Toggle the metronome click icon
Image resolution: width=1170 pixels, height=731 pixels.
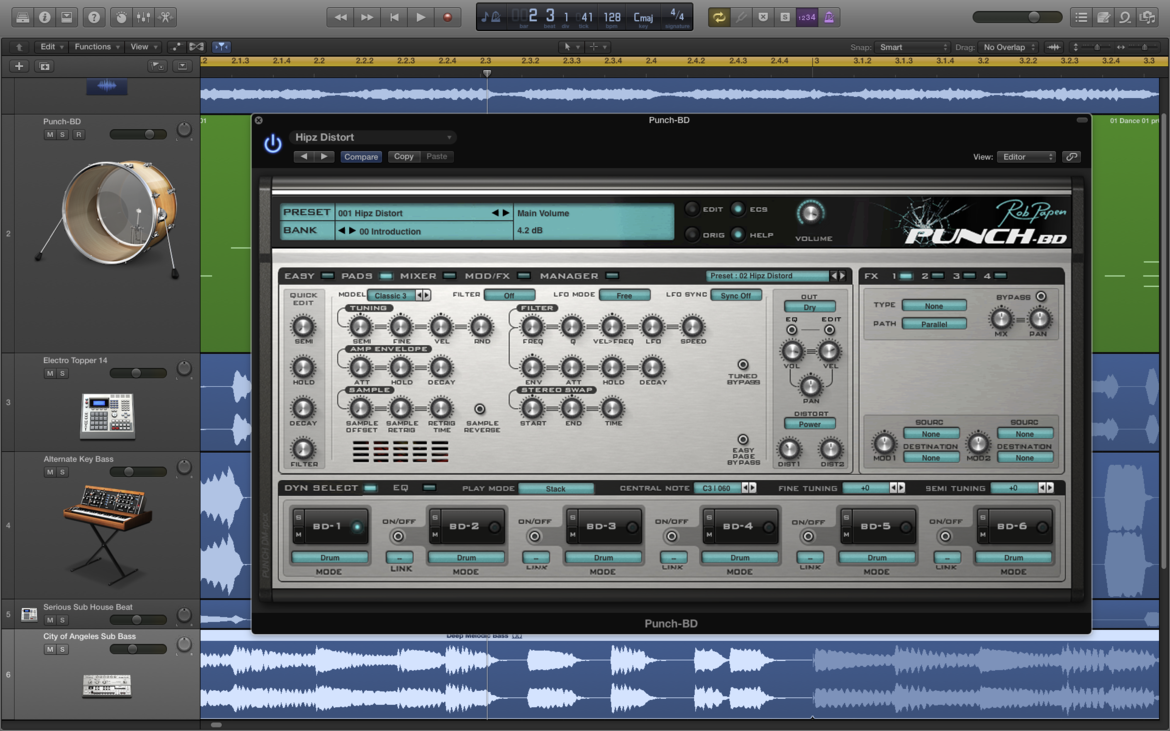(x=829, y=16)
